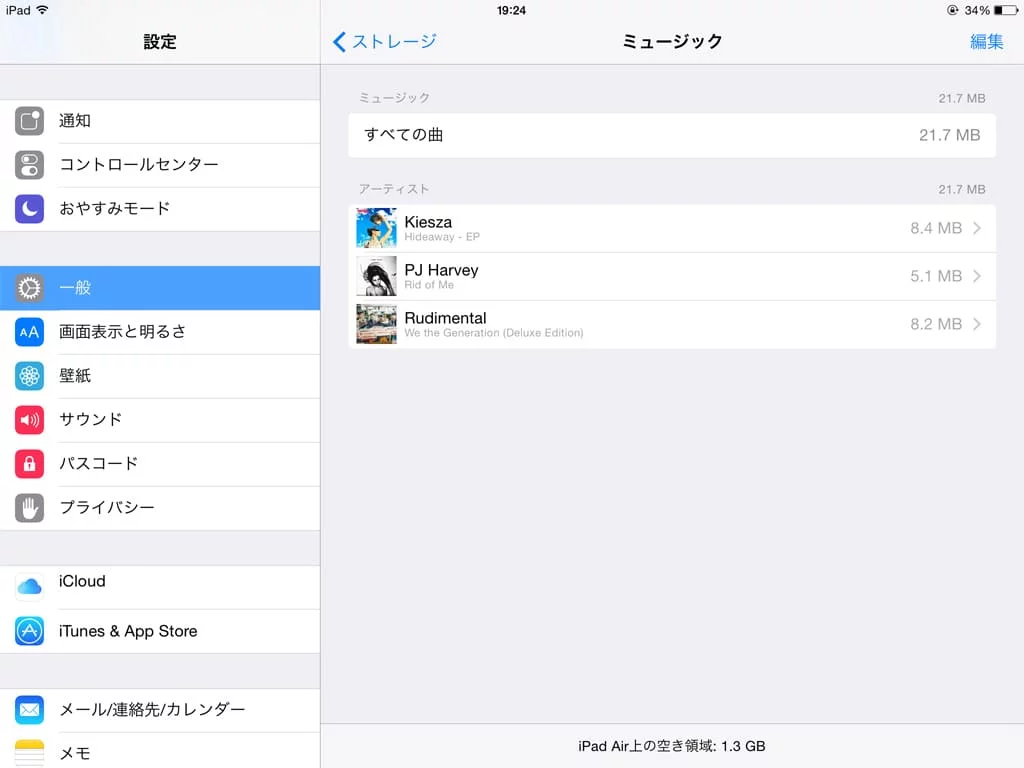Tap the Rid of Me subtitle

click(x=429, y=285)
